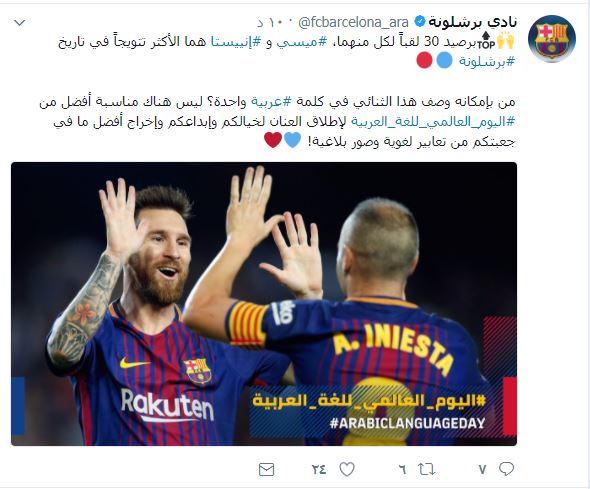Open FC Barcelona profile avatar

pos(551,39)
